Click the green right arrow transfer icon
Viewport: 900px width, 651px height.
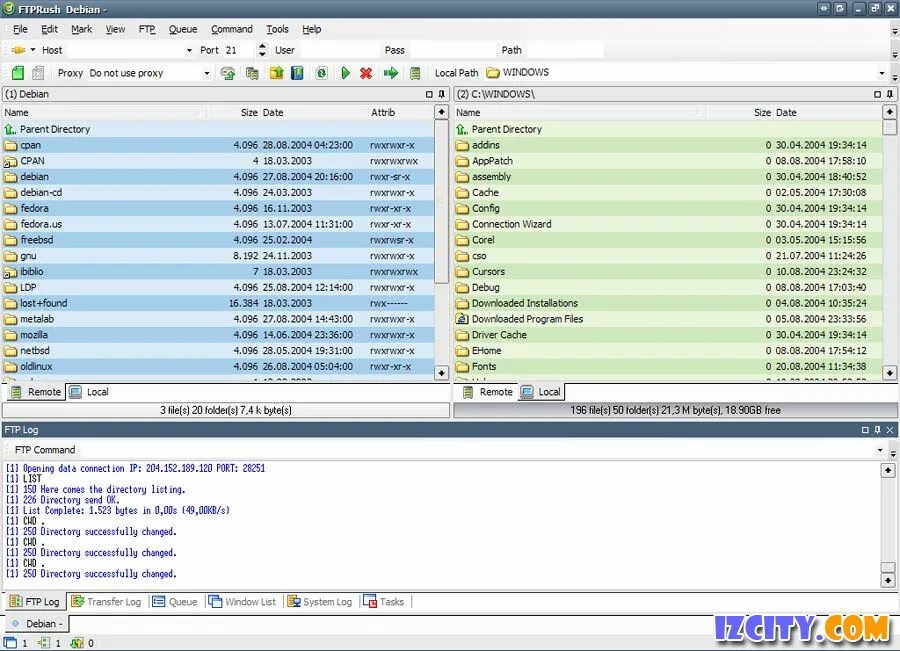(x=390, y=73)
